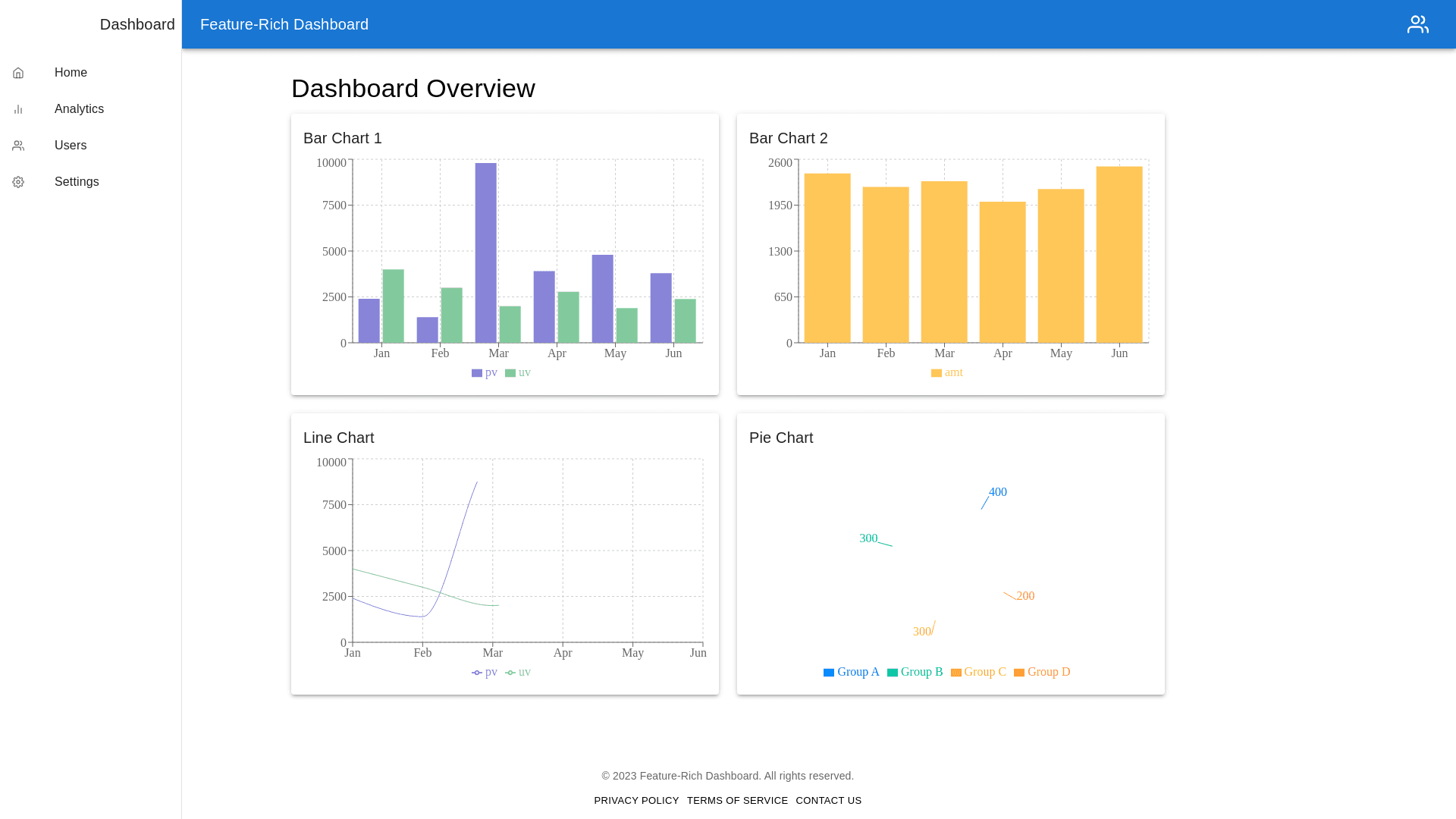1456x819 pixels.
Task: Click the Users people icon in sidebar
Action: 18,146
